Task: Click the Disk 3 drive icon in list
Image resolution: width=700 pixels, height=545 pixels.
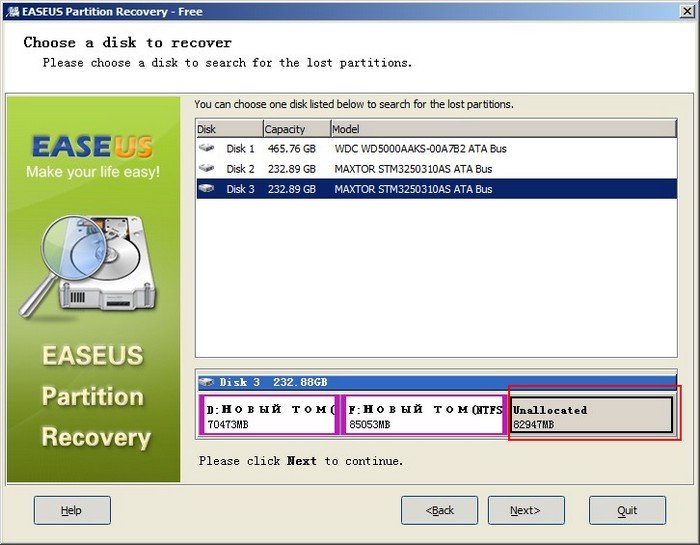Action: tap(207, 188)
